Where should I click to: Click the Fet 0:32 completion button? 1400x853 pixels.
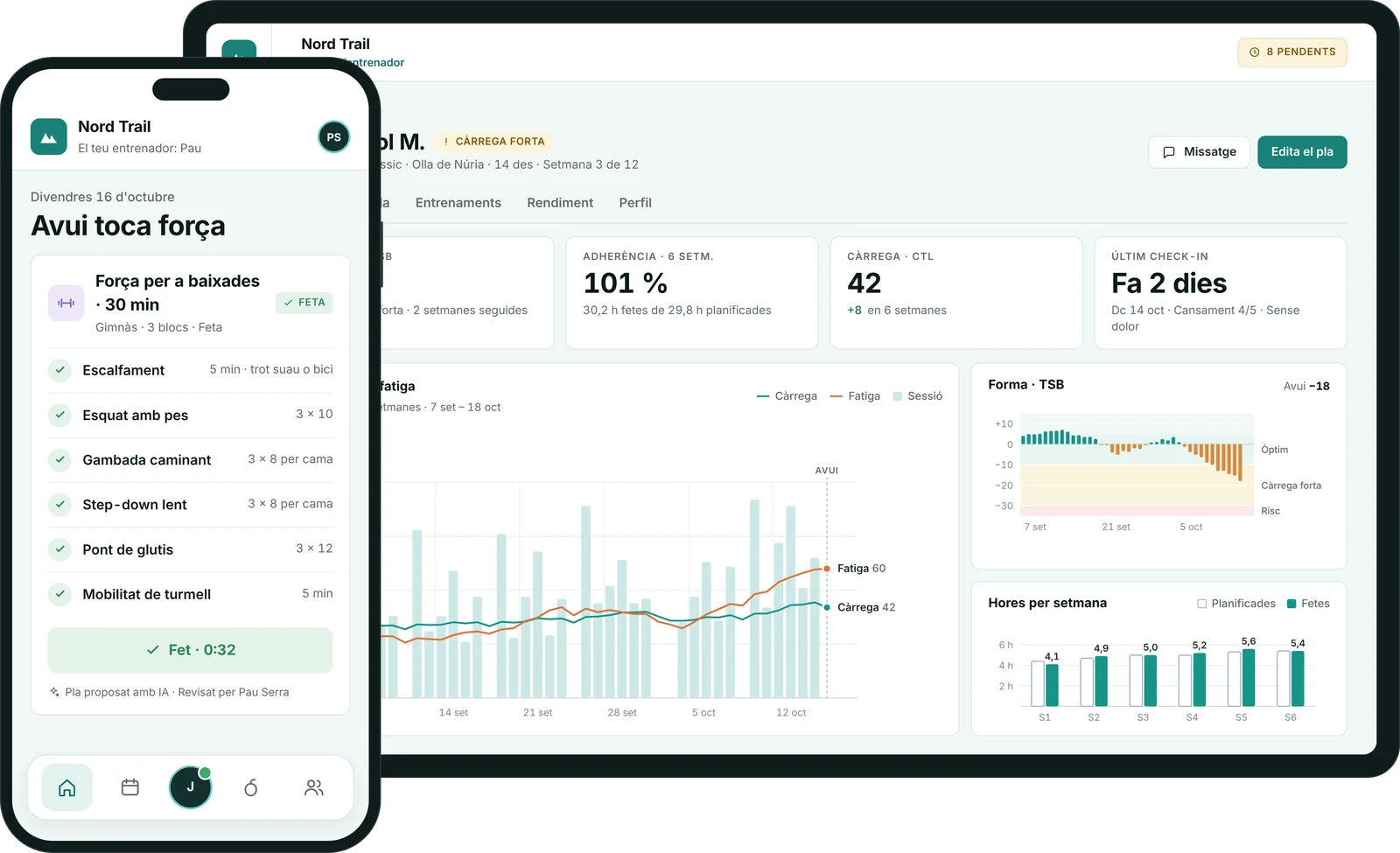(191, 650)
